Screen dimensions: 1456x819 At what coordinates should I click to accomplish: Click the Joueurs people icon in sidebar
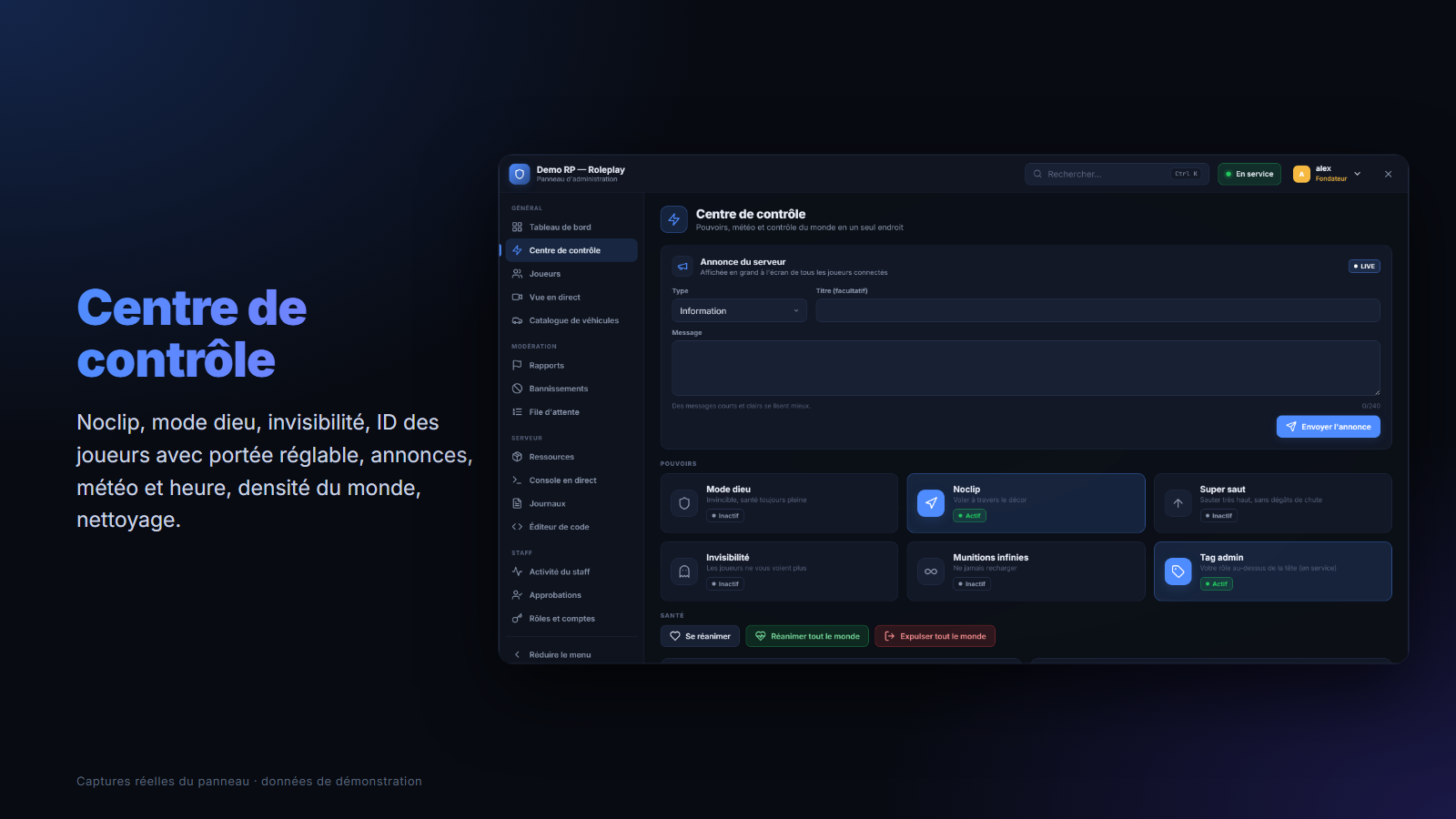tap(517, 274)
